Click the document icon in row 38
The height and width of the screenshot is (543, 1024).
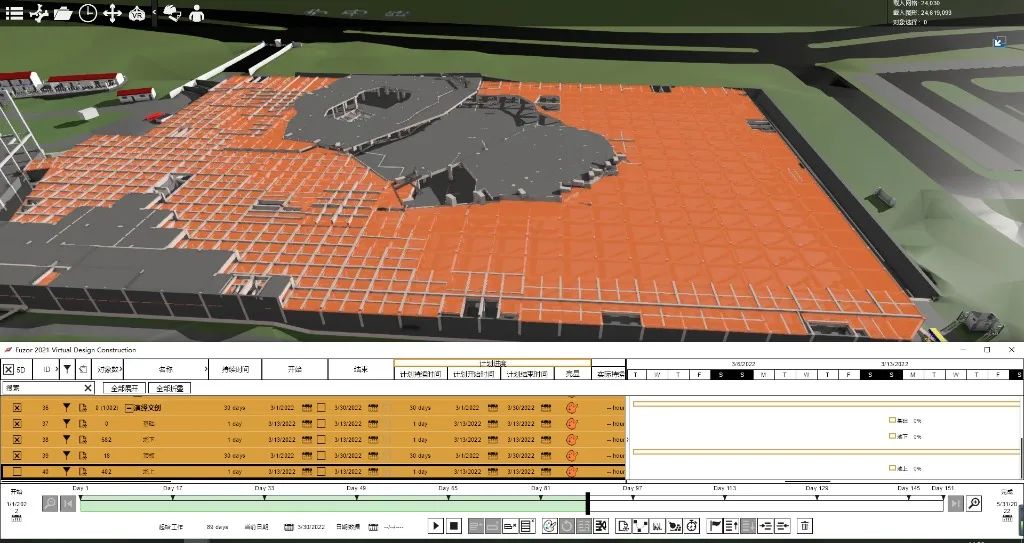pyautogui.click(x=83, y=440)
